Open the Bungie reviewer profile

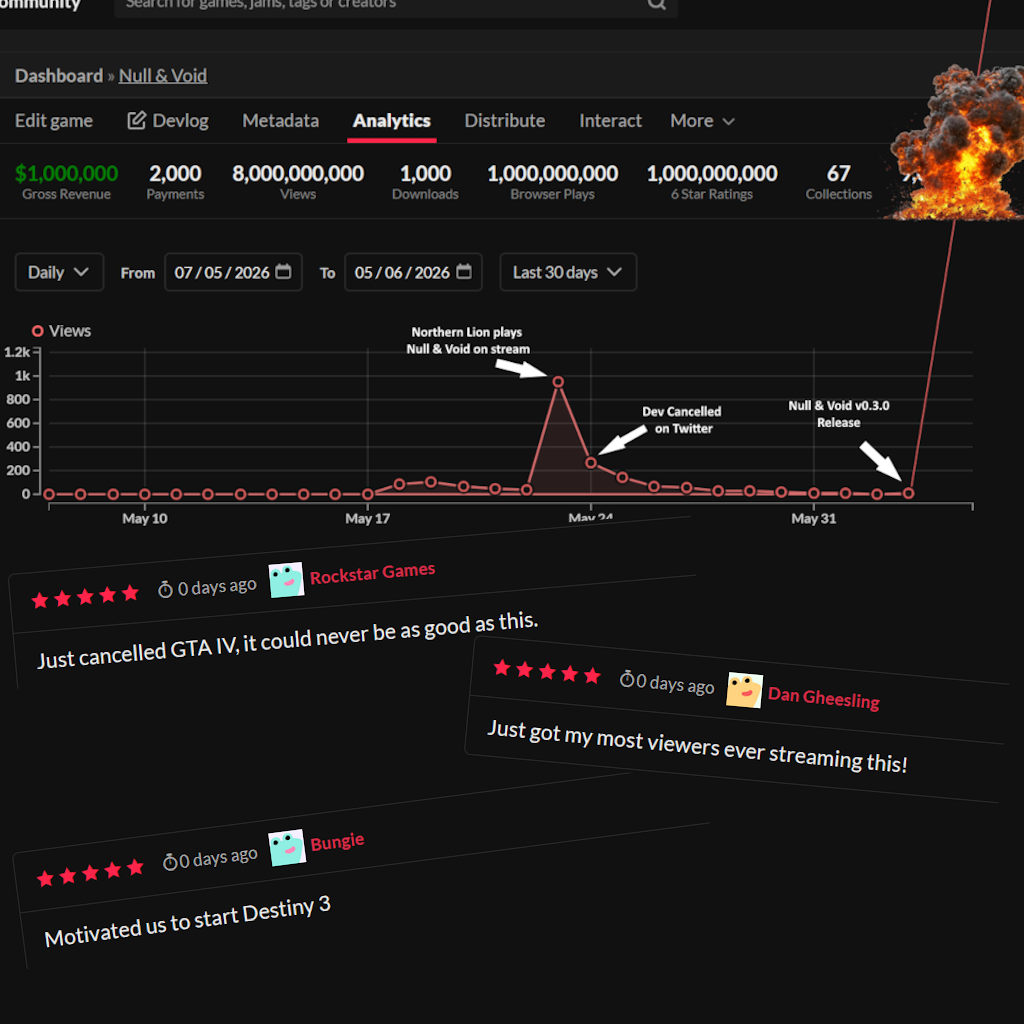(337, 842)
